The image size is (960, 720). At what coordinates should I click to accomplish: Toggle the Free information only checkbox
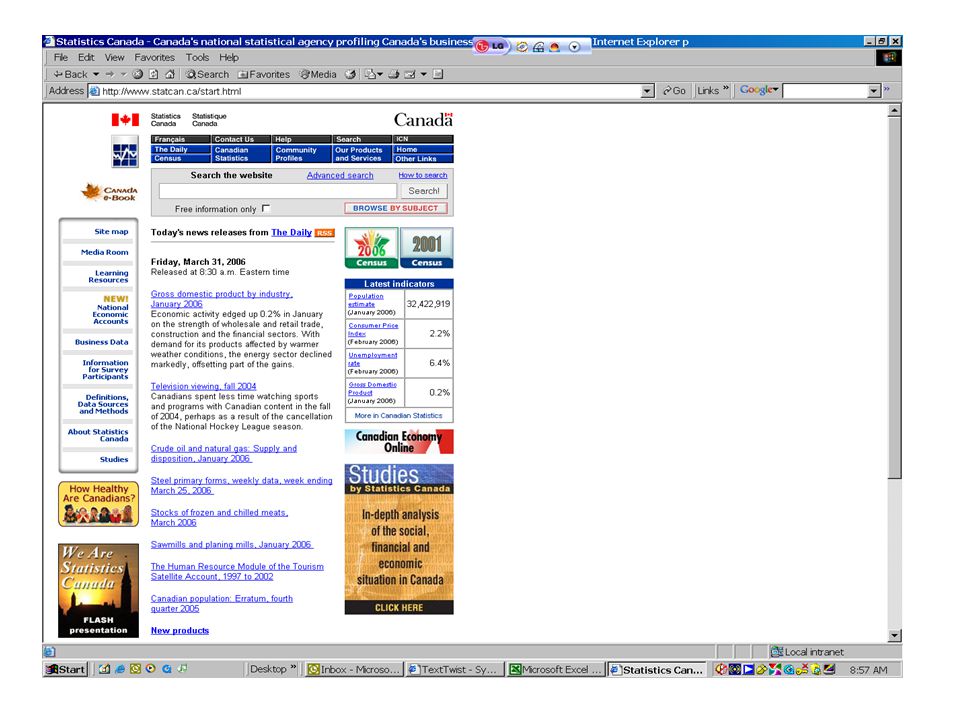pyautogui.click(x=266, y=208)
